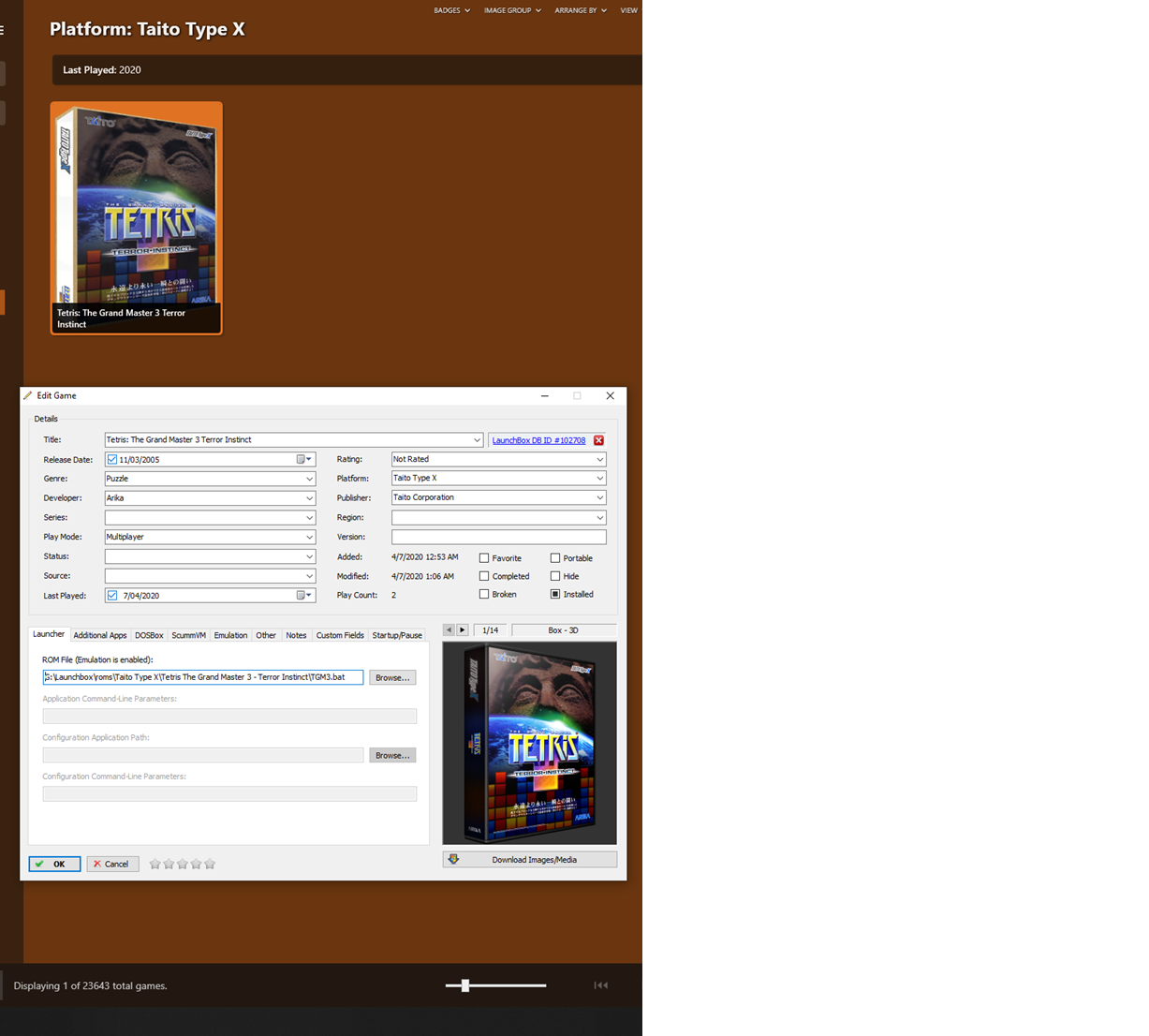This screenshot has height=1036, width=1149.
Task: Switch to the Launcher tab
Action: pos(49,634)
